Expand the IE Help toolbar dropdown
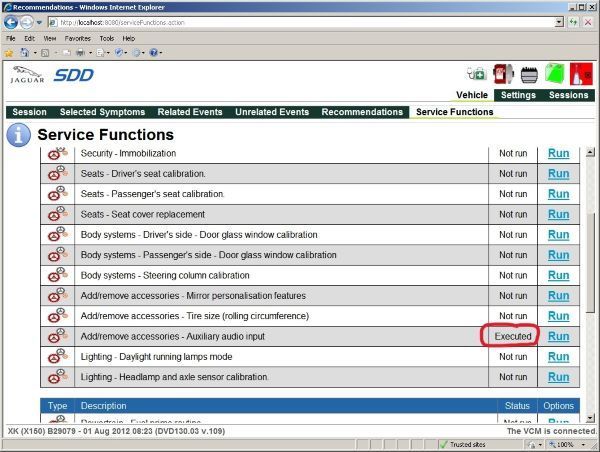 [x=162, y=52]
